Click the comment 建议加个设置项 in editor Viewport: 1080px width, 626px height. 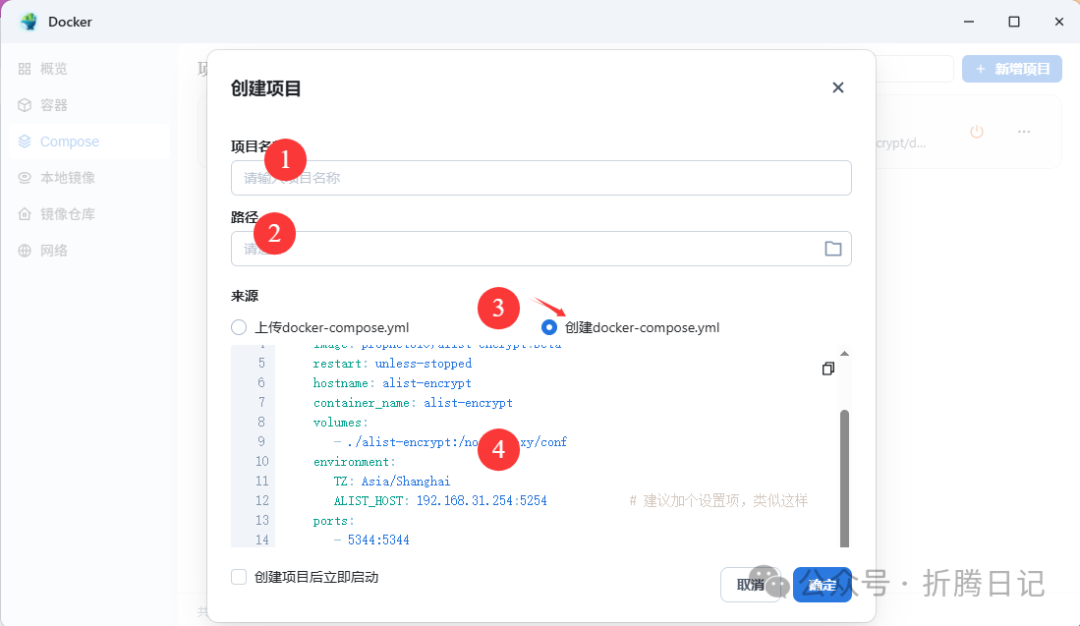[x=718, y=501]
